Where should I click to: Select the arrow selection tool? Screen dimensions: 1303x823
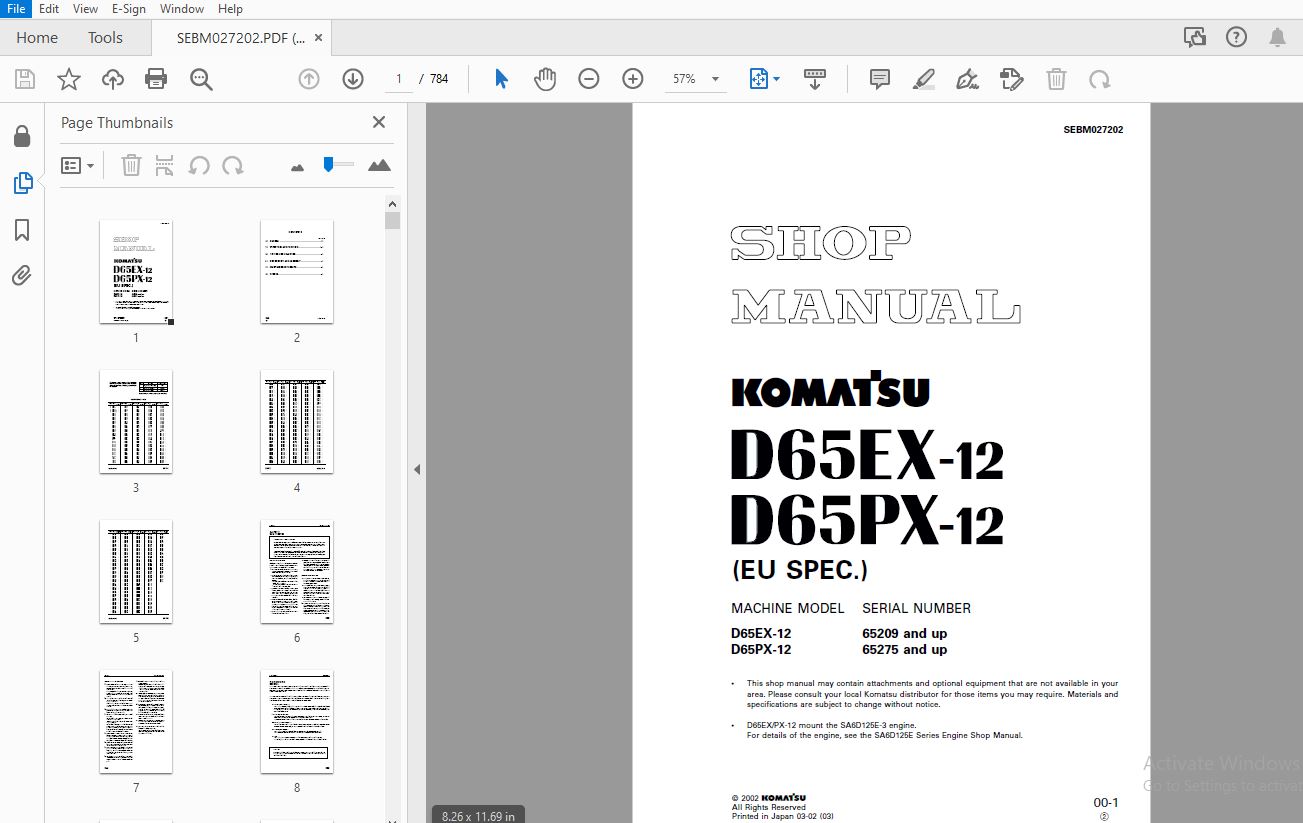tap(502, 79)
